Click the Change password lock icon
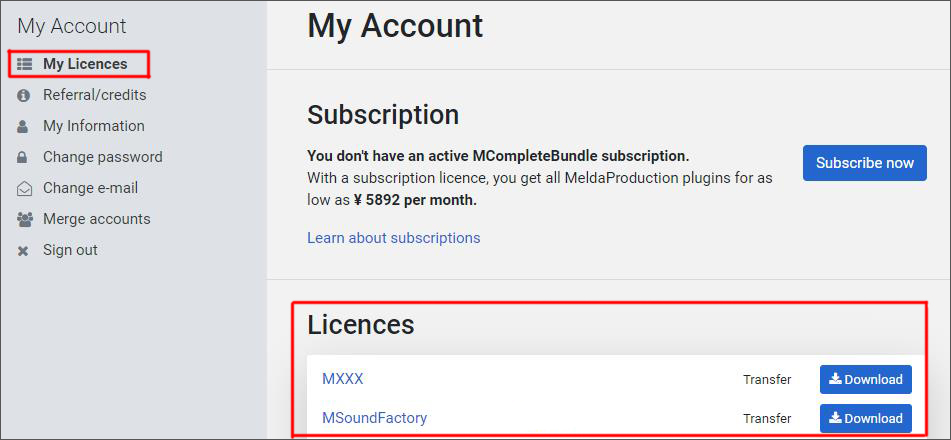 [22, 158]
